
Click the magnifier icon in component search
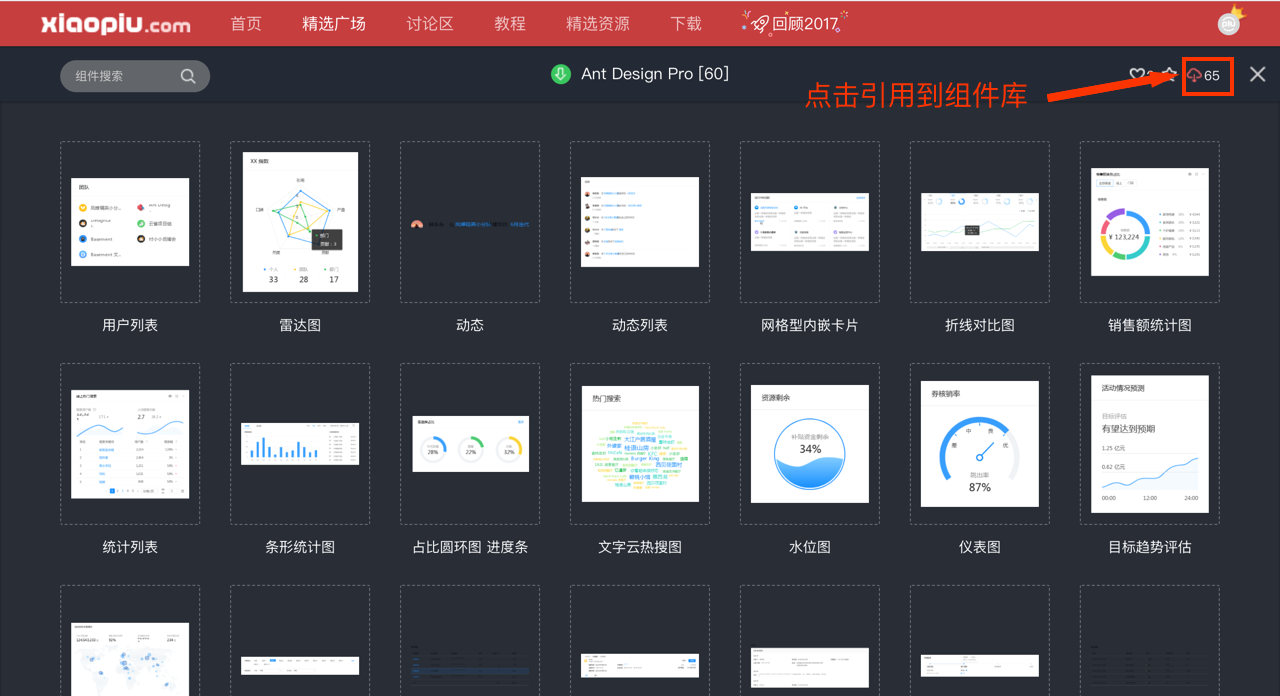[x=188, y=76]
